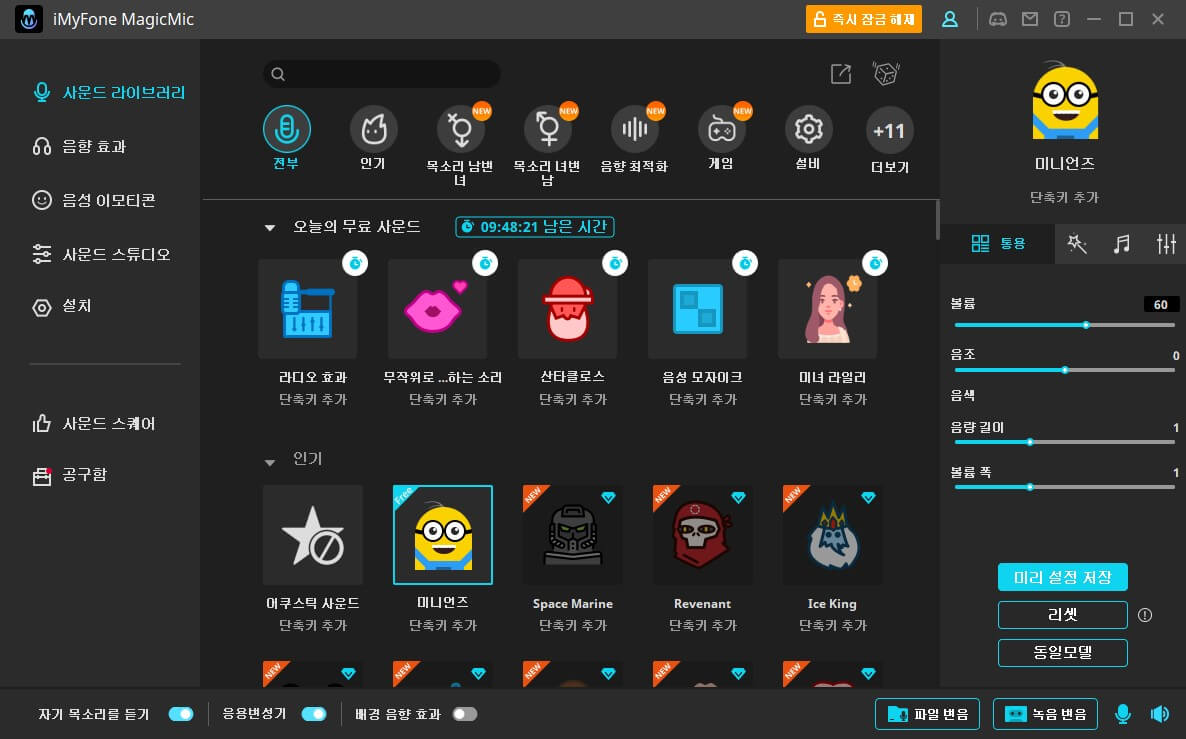Open 음성 이모티콘 in sidebar
The height and width of the screenshot is (739, 1186).
pyautogui.click(x=94, y=200)
